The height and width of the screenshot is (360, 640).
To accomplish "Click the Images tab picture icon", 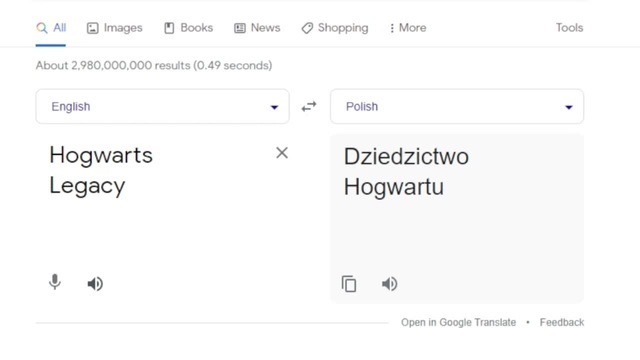I will 93,28.
